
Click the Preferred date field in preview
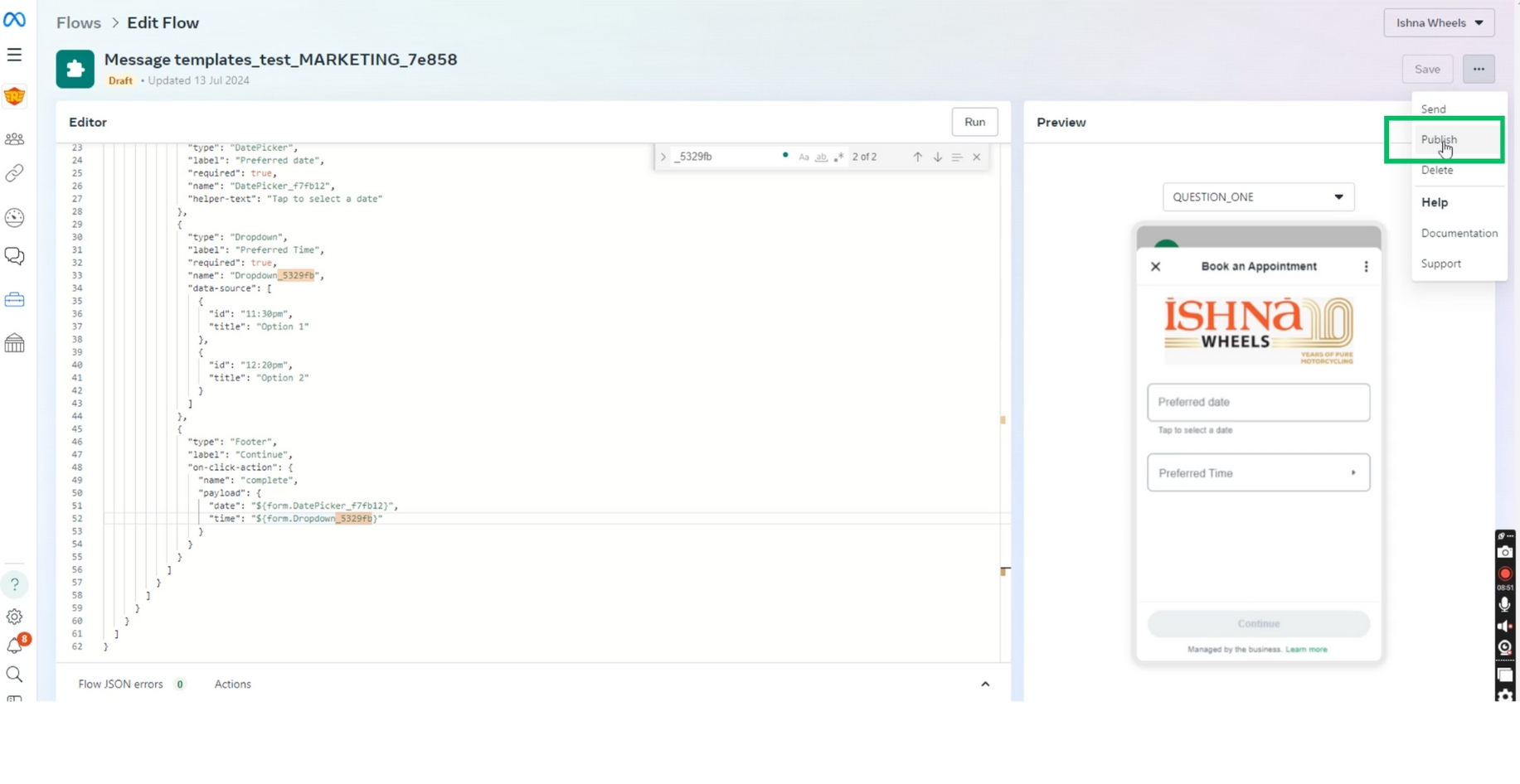(x=1258, y=402)
